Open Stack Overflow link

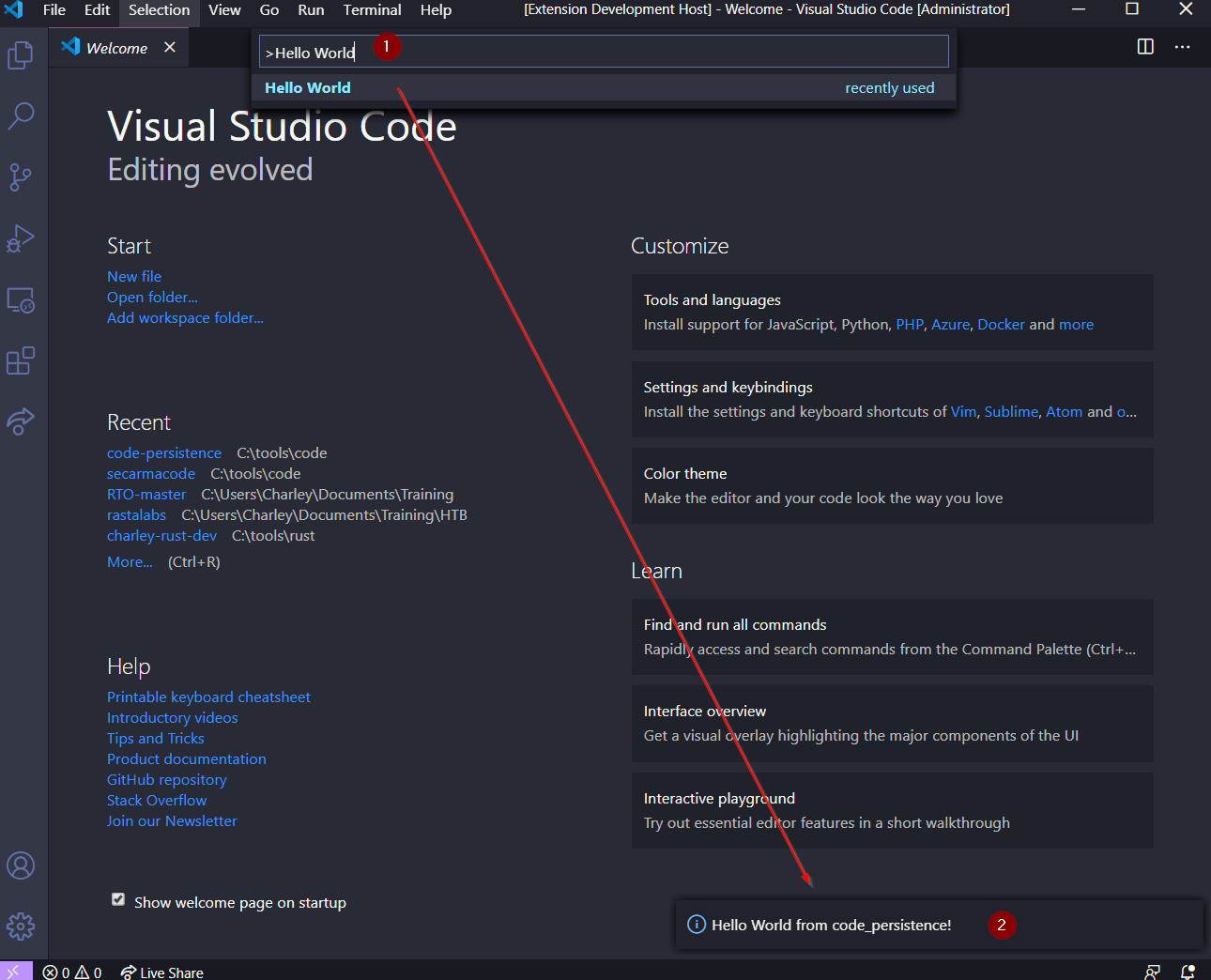pos(157,801)
